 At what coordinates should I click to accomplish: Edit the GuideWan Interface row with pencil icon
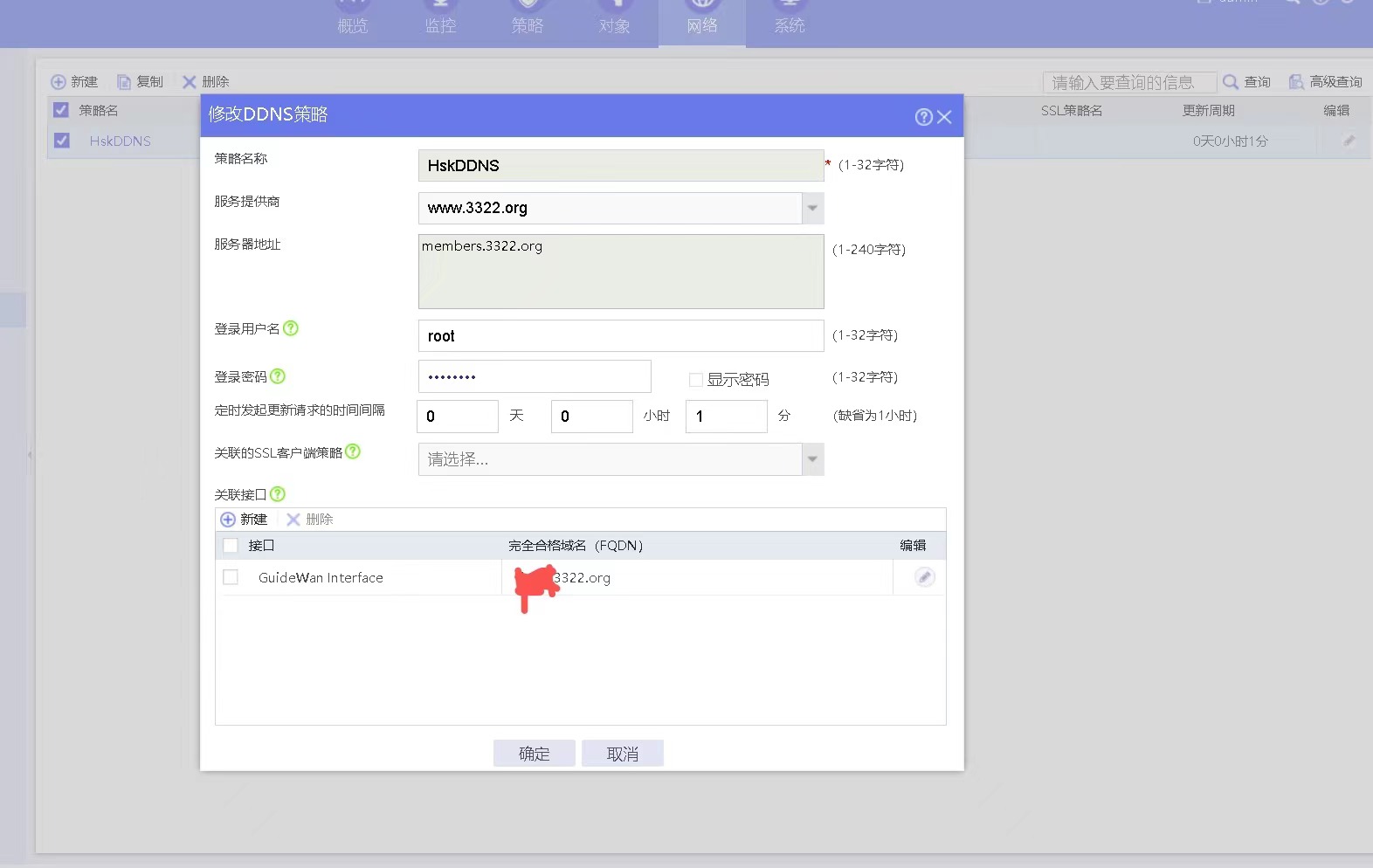point(925,577)
